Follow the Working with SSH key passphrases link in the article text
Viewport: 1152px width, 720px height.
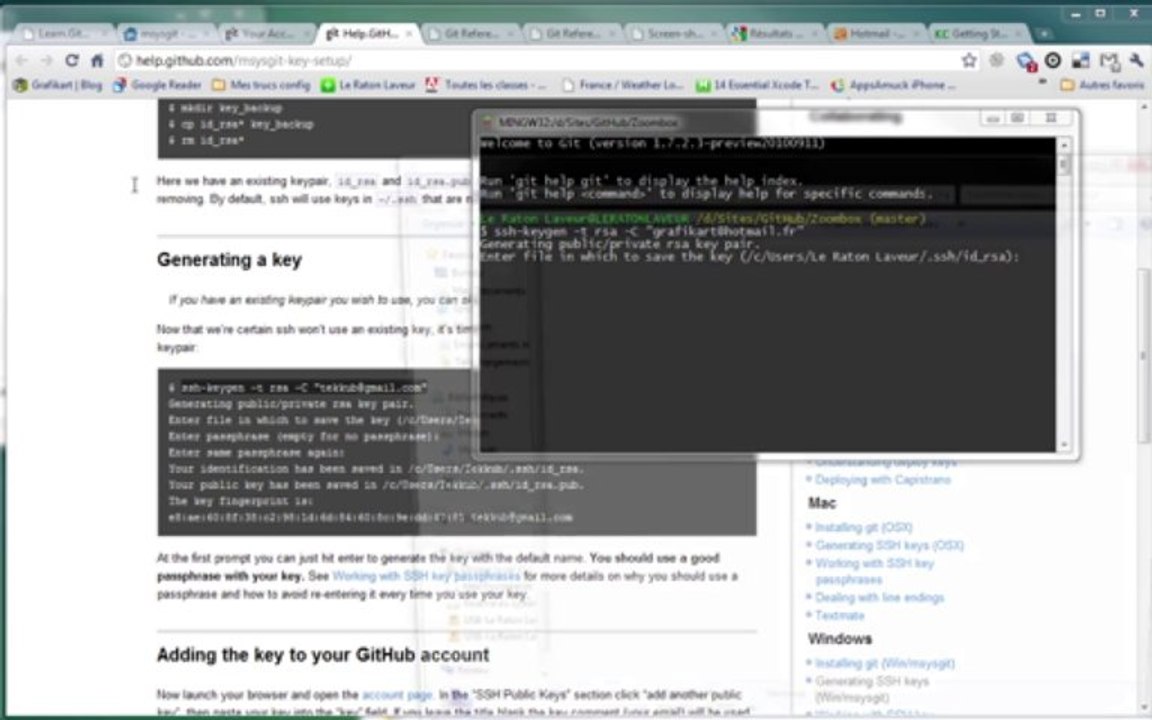pos(426,577)
